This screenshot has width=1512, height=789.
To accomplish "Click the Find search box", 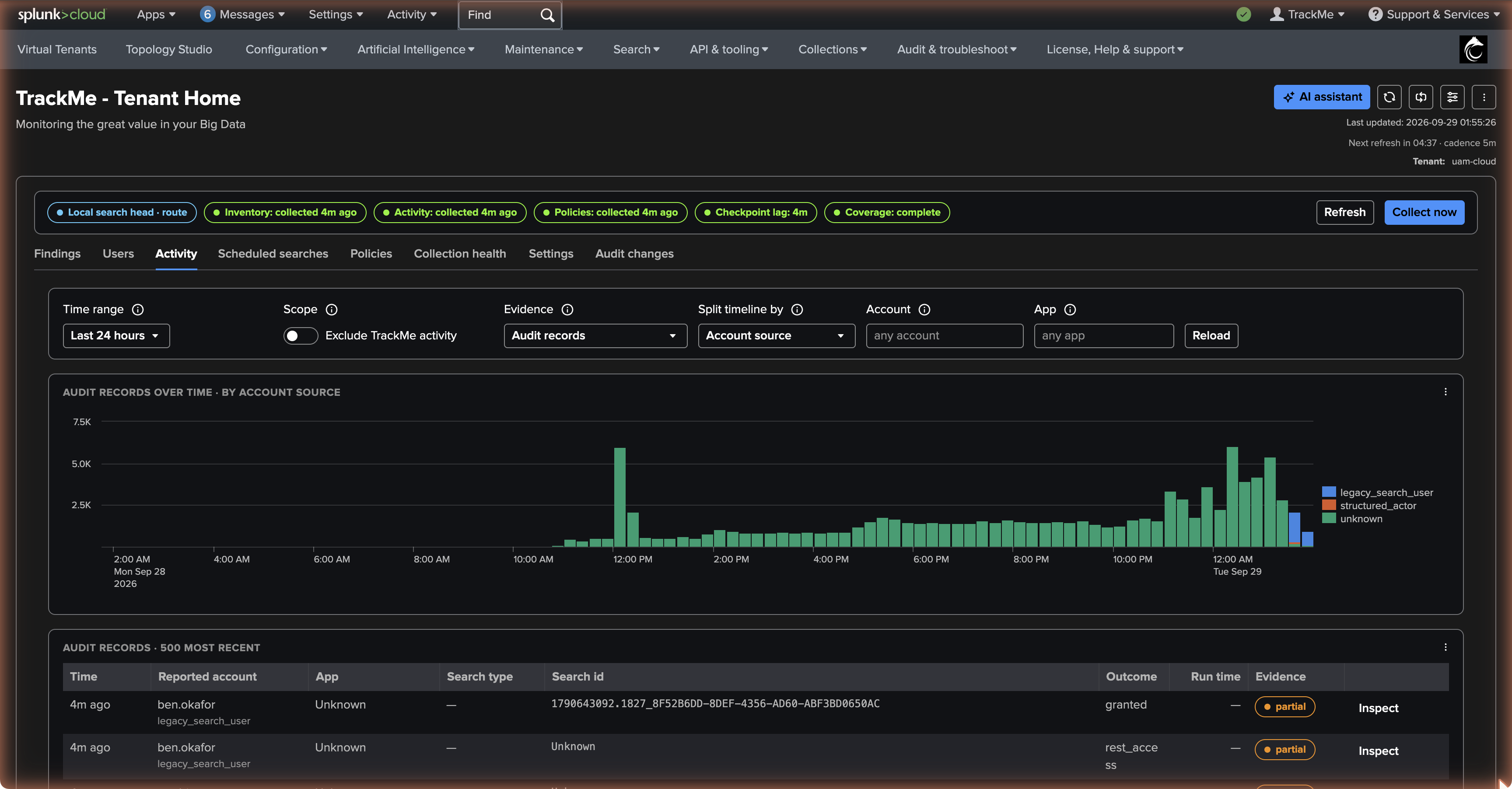I will pos(510,15).
